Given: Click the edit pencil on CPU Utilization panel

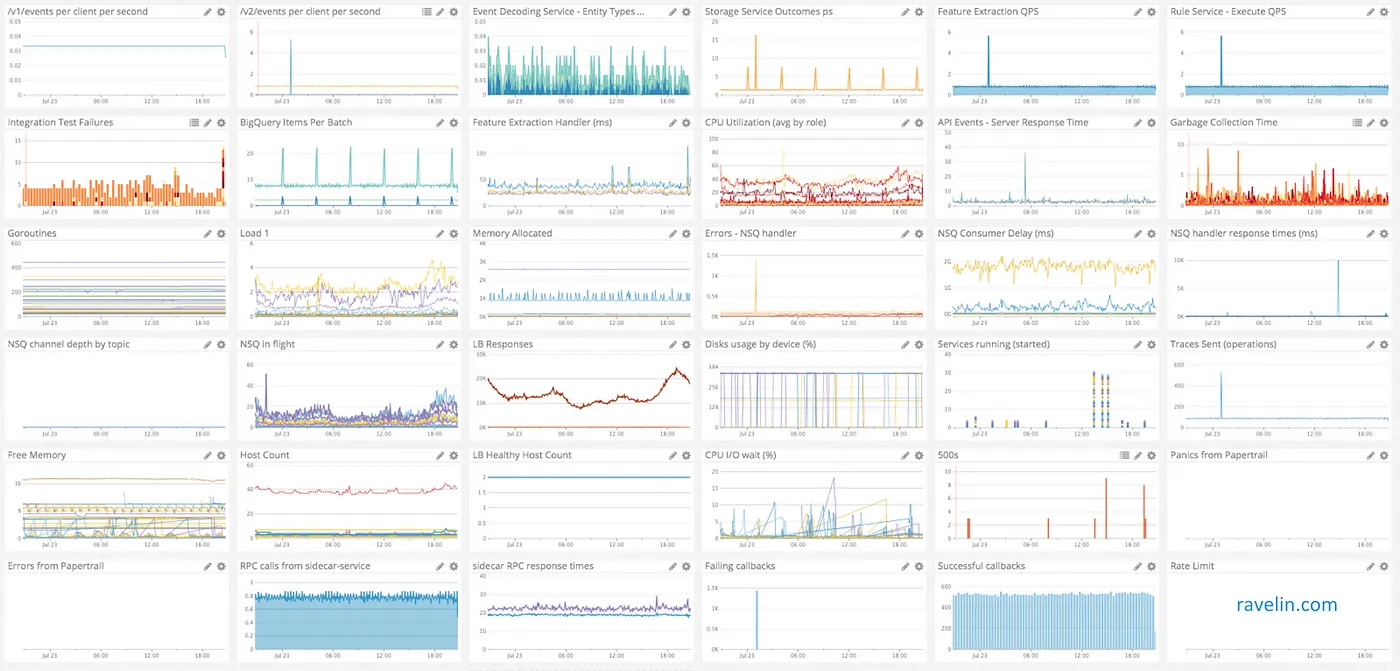Looking at the screenshot, I should pyautogui.click(x=905, y=122).
